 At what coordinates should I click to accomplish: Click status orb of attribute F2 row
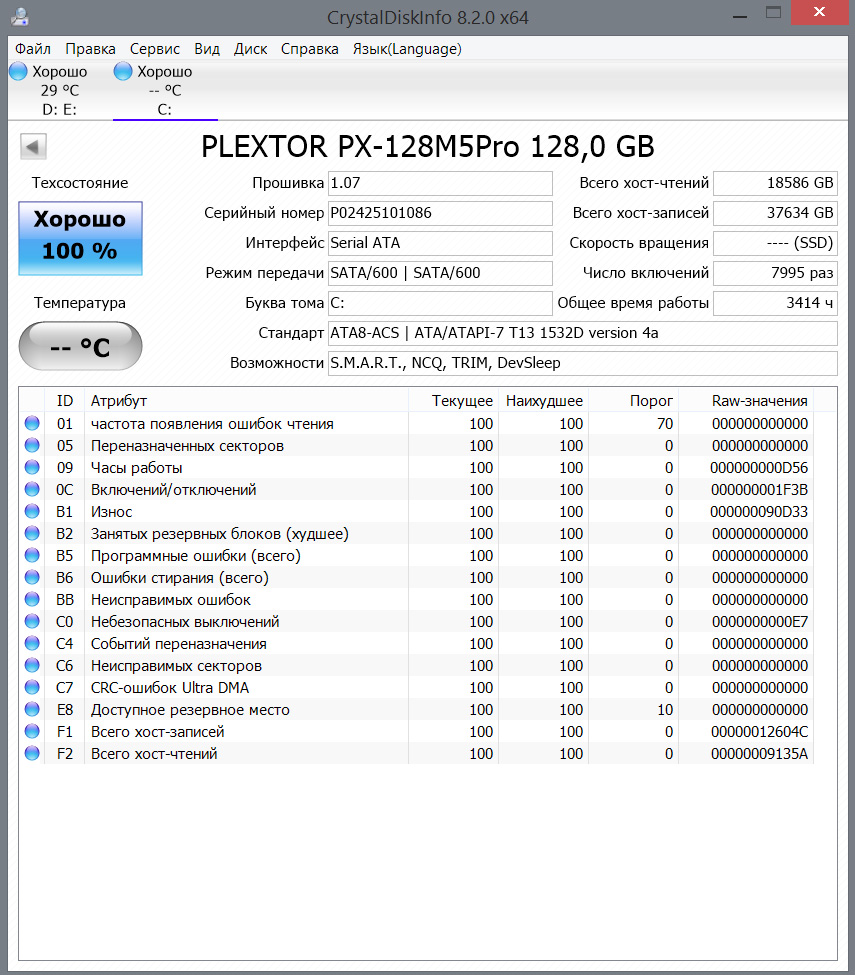coord(32,754)
